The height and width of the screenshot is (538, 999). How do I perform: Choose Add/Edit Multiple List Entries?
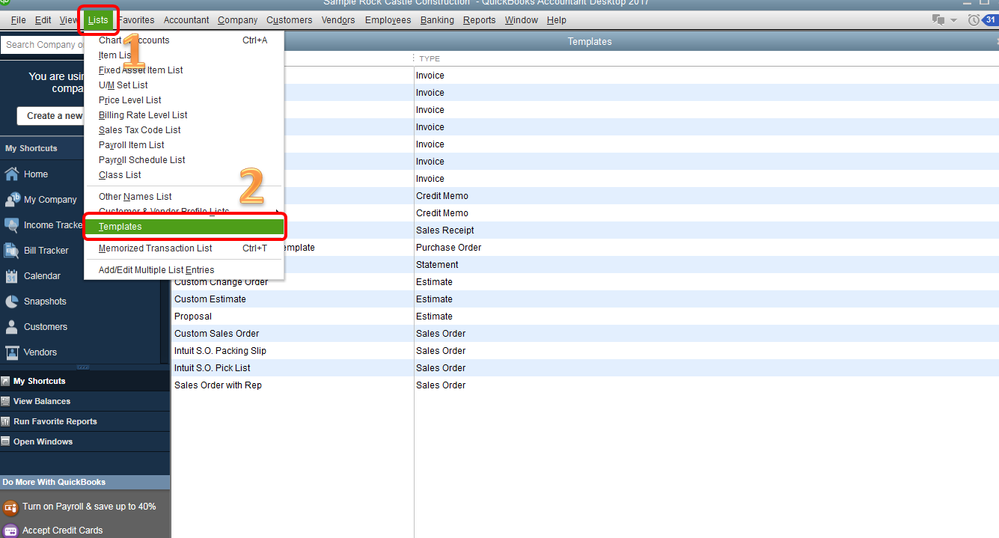click(156, 270)
